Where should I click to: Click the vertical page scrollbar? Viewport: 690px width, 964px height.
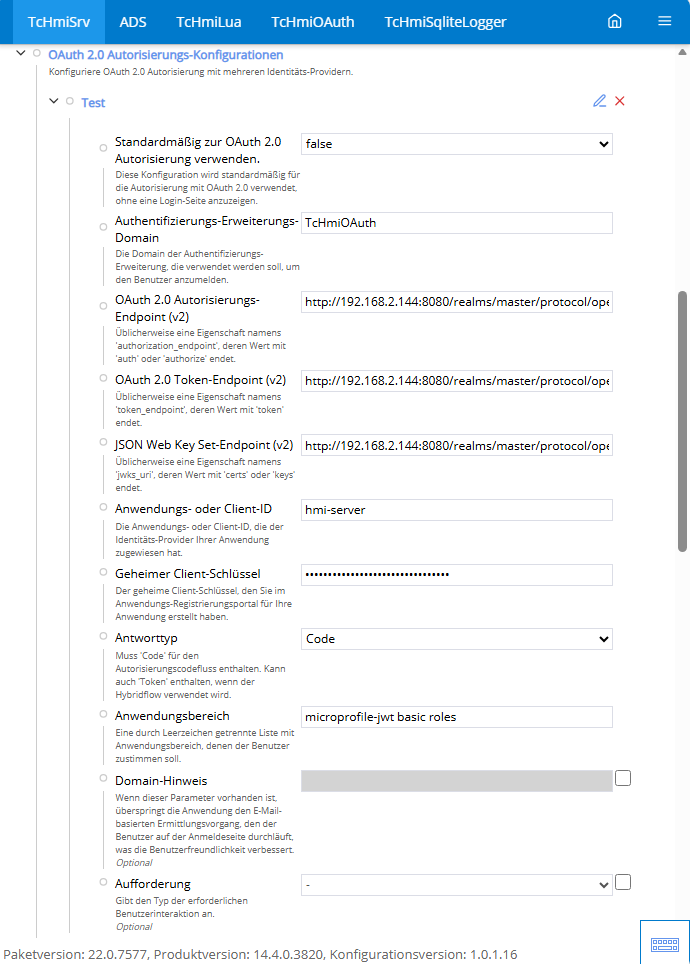(683, 420)
